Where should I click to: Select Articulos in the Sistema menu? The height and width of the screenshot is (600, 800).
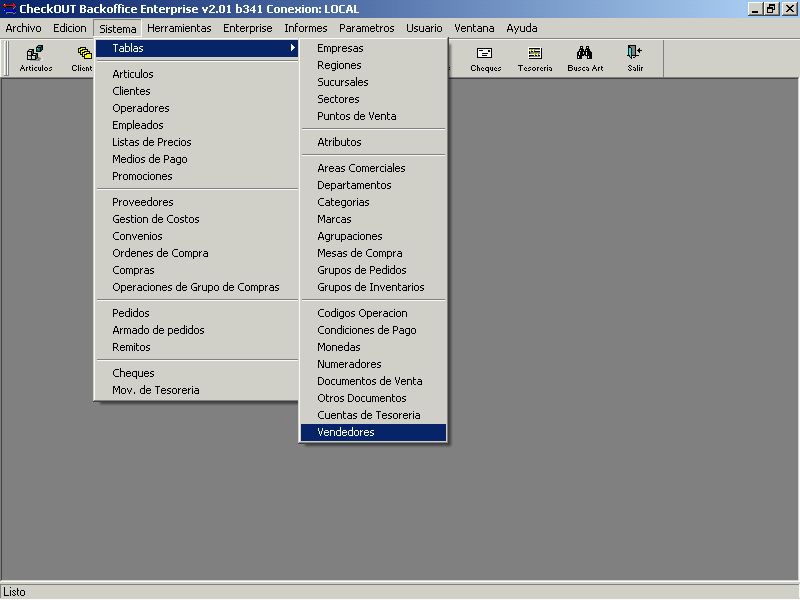click(197, 74)
